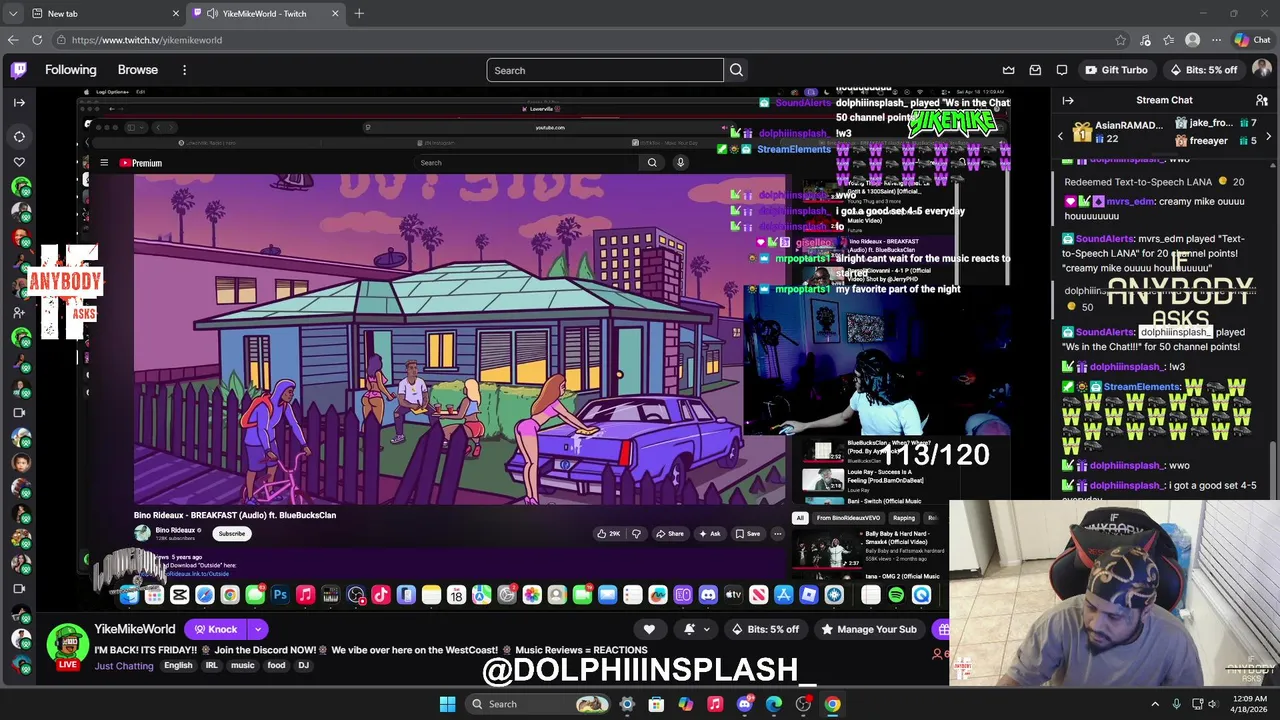Close the New tab browser tab
The width and height of the screenshot is (1280, 720).
pyautogui.click(x=176, y=13)
